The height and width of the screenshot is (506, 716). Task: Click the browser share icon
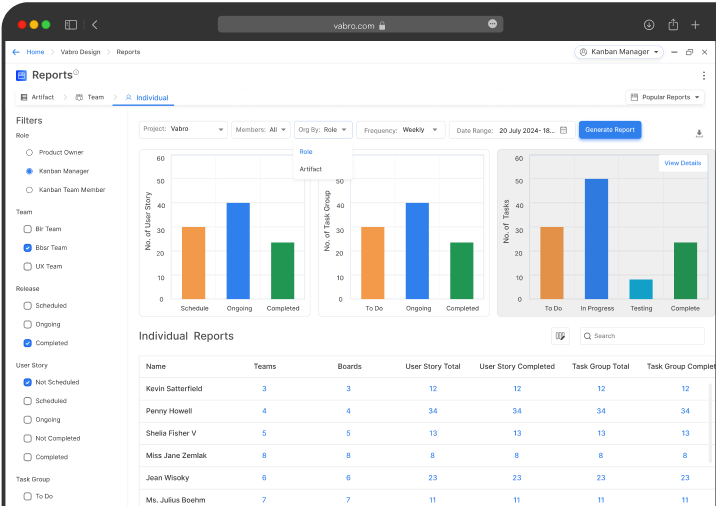click(673, 24)
